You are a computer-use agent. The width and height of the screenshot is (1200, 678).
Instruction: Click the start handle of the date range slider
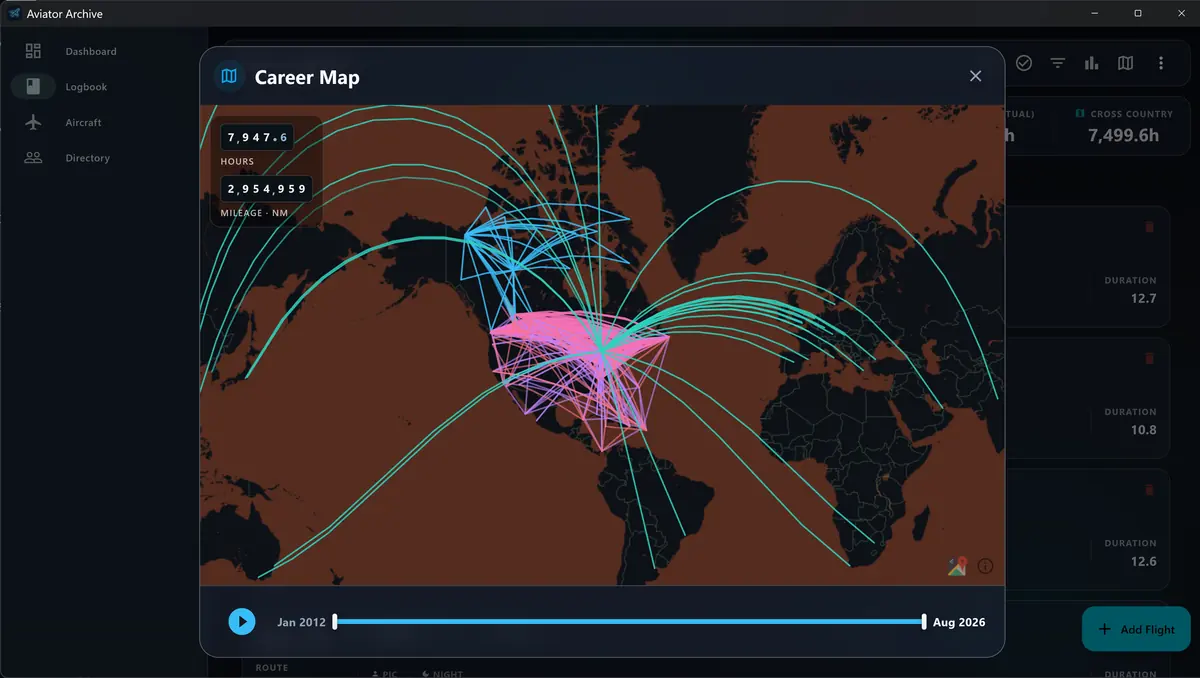(x=335, y=622)
